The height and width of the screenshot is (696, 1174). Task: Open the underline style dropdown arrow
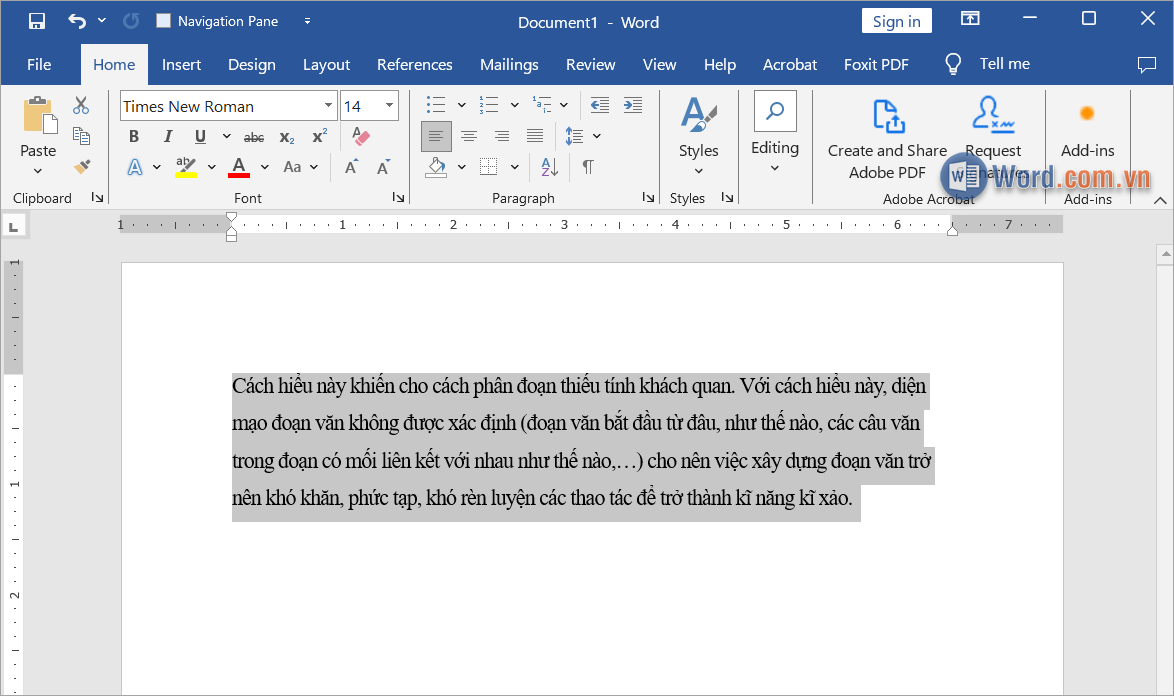[226, 136]
